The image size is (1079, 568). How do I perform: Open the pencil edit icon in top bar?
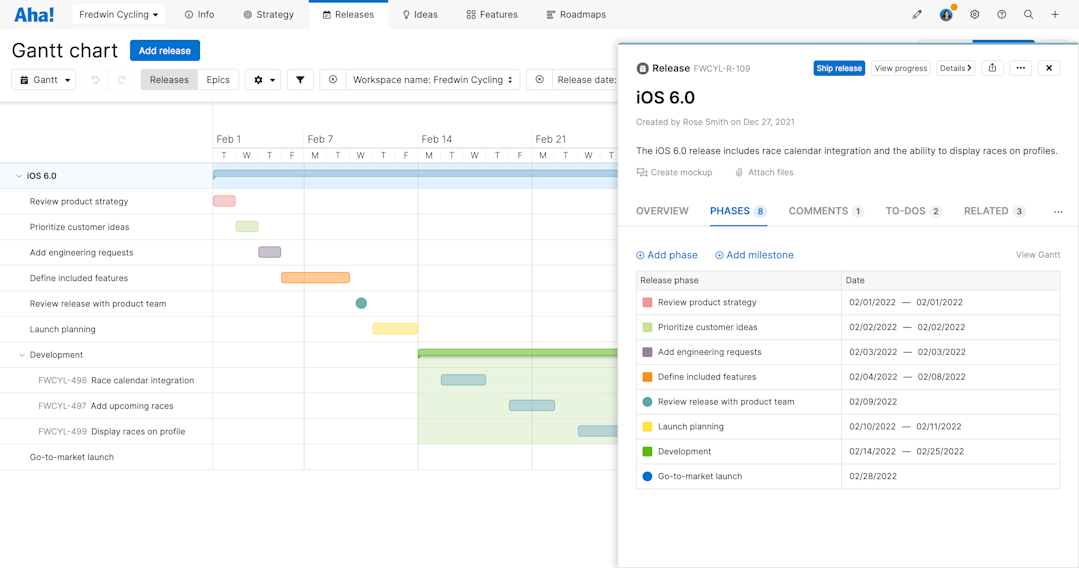pyautogui.click(x=917, y=14)
